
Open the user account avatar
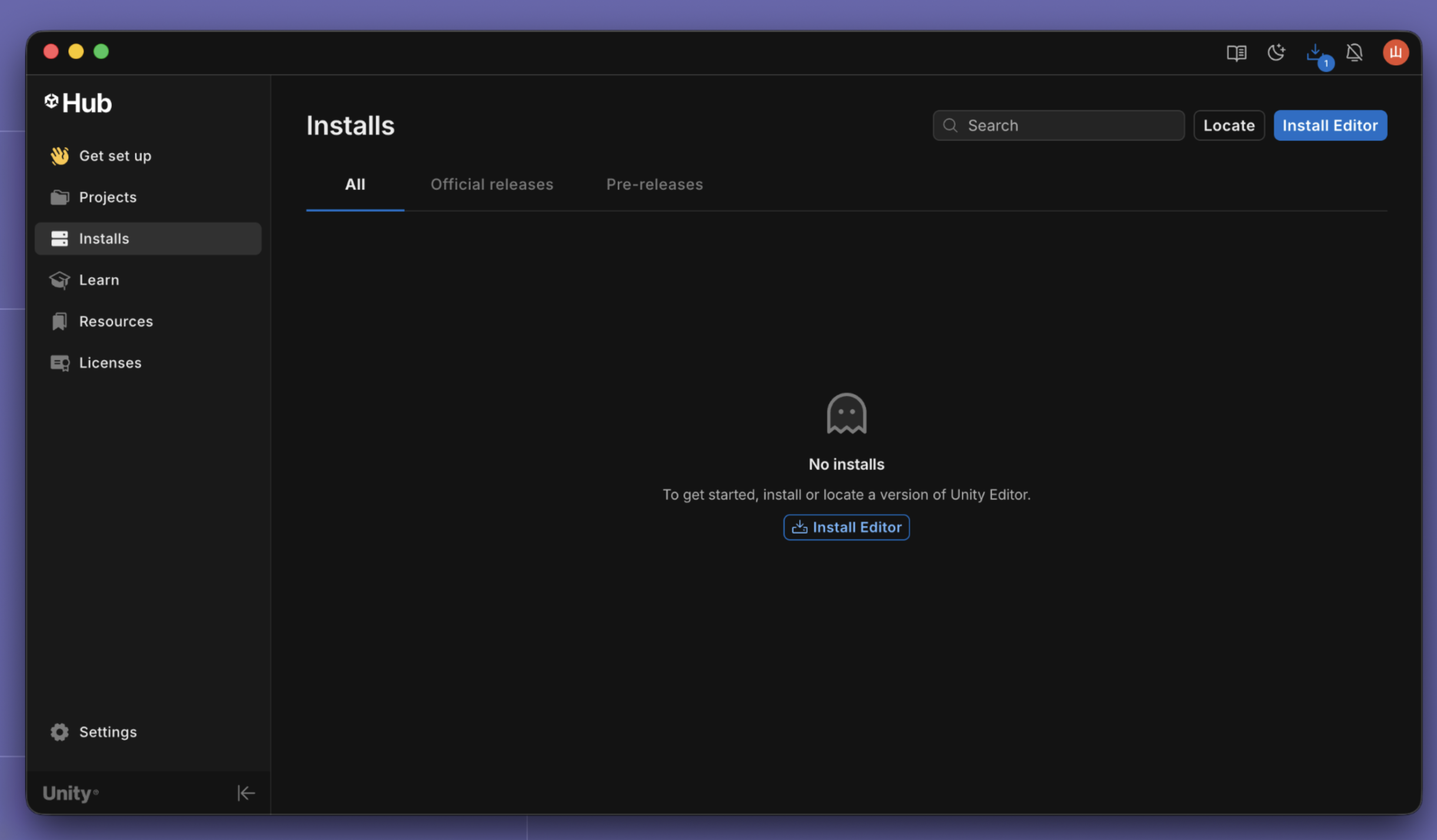pos(1395,53)
